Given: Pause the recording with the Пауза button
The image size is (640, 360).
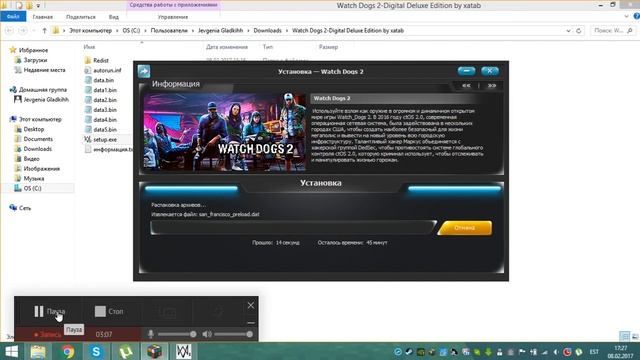Looking at the screenshot, I should pos(49,311).
